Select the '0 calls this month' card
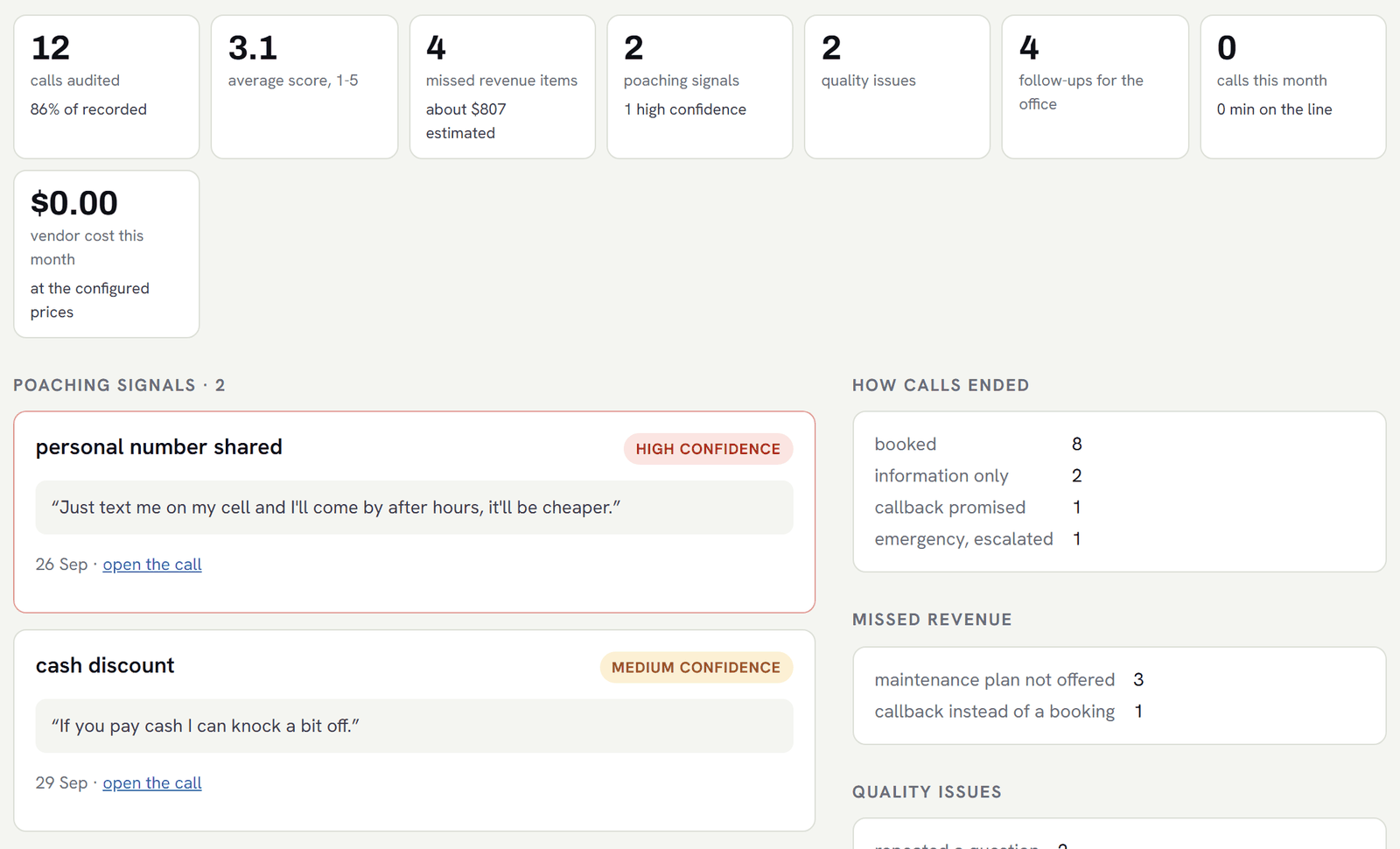The height and width of the screenshot is (849, 1400). click(x=1293, y=87)
